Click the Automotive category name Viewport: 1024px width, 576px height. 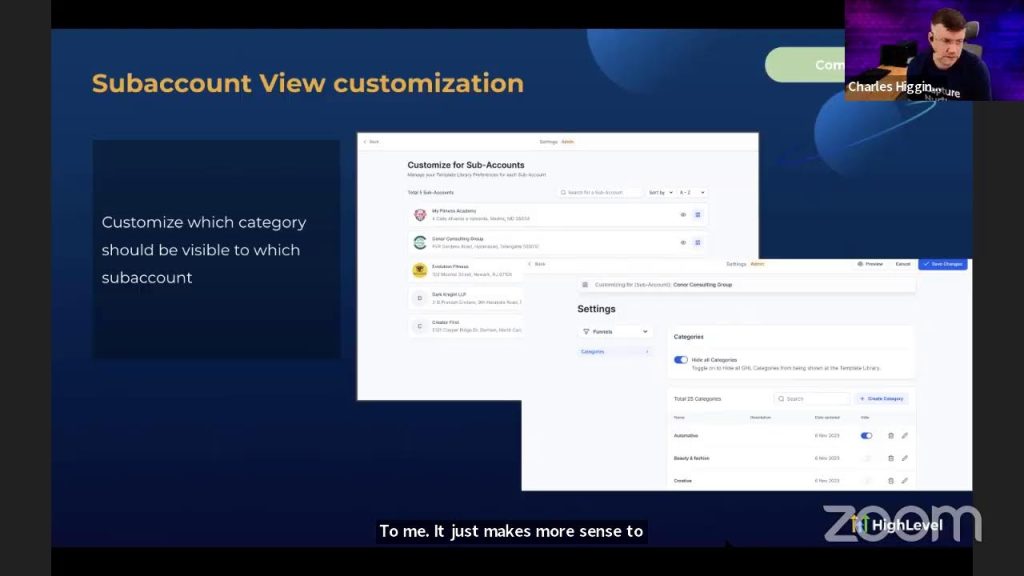pyautogui.click(x=686, y=436)
